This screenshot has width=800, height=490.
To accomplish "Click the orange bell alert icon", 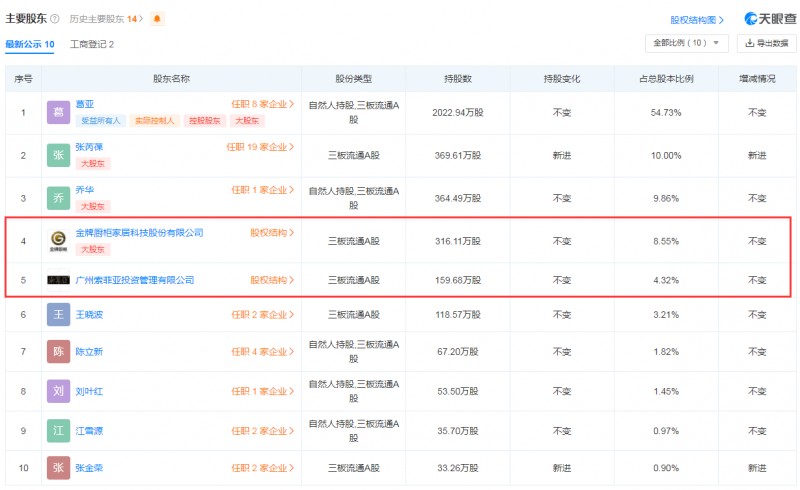I will point(157,19).
